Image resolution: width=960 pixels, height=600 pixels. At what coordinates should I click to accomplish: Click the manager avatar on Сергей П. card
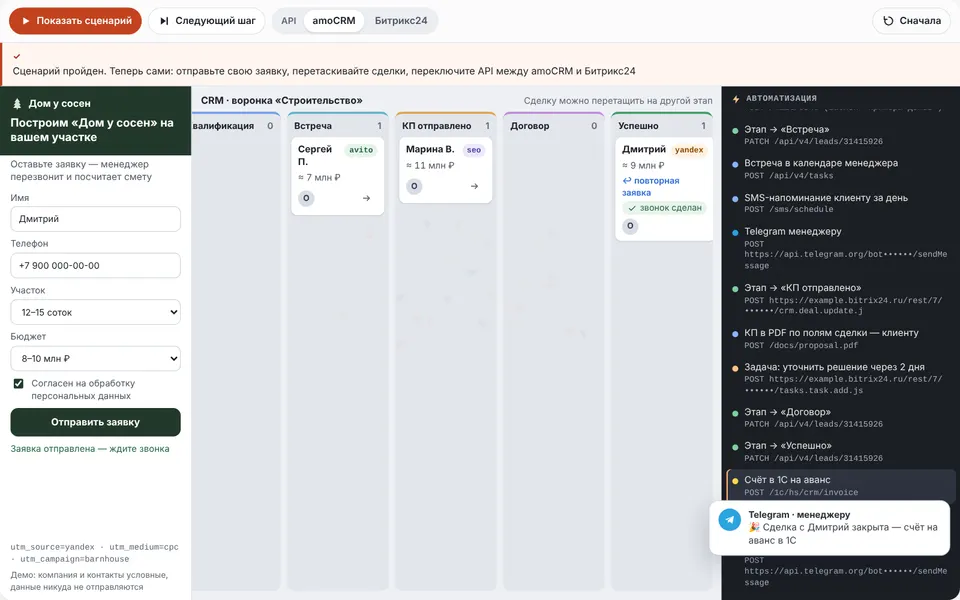[306, 198]
